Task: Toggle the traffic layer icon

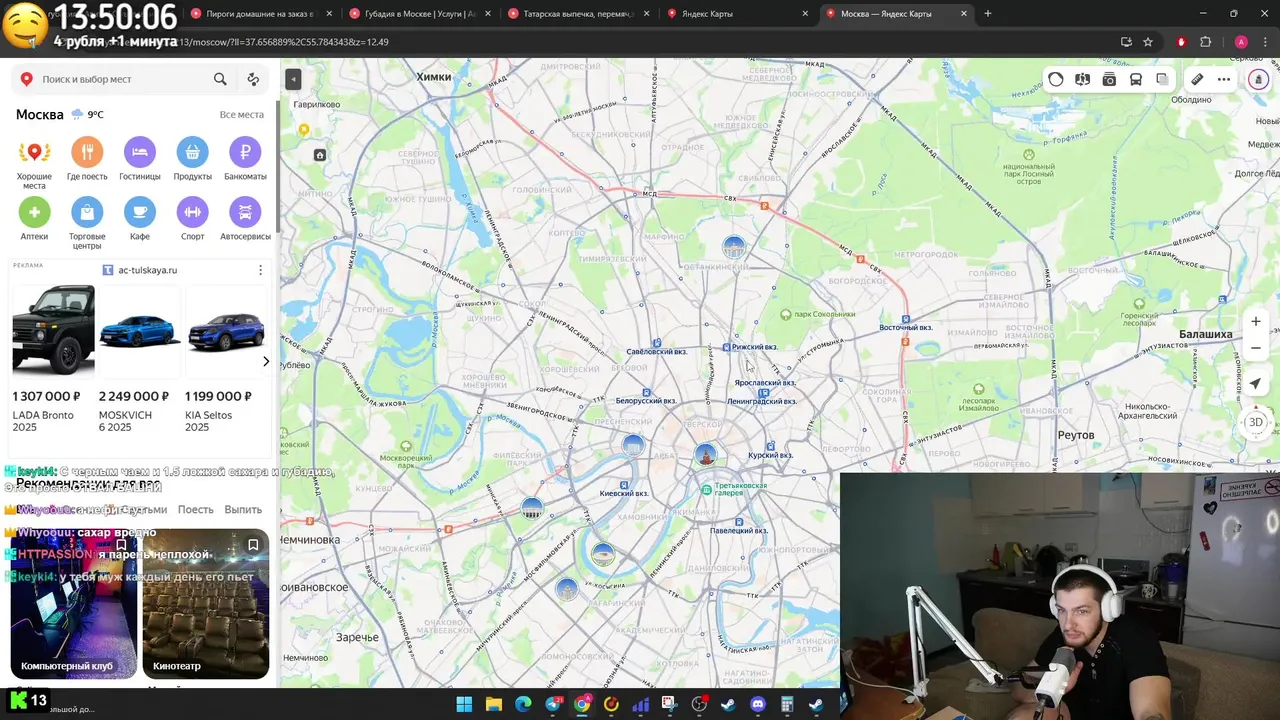Action: click(x=1056, y=79)
